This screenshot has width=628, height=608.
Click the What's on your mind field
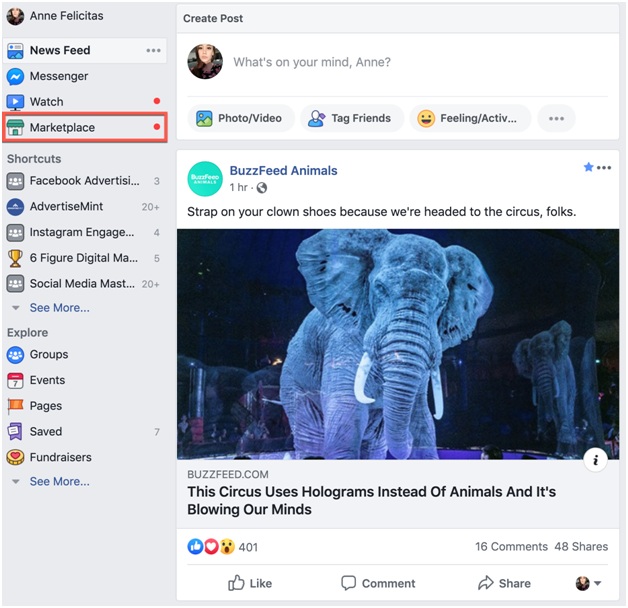(400, 62)
